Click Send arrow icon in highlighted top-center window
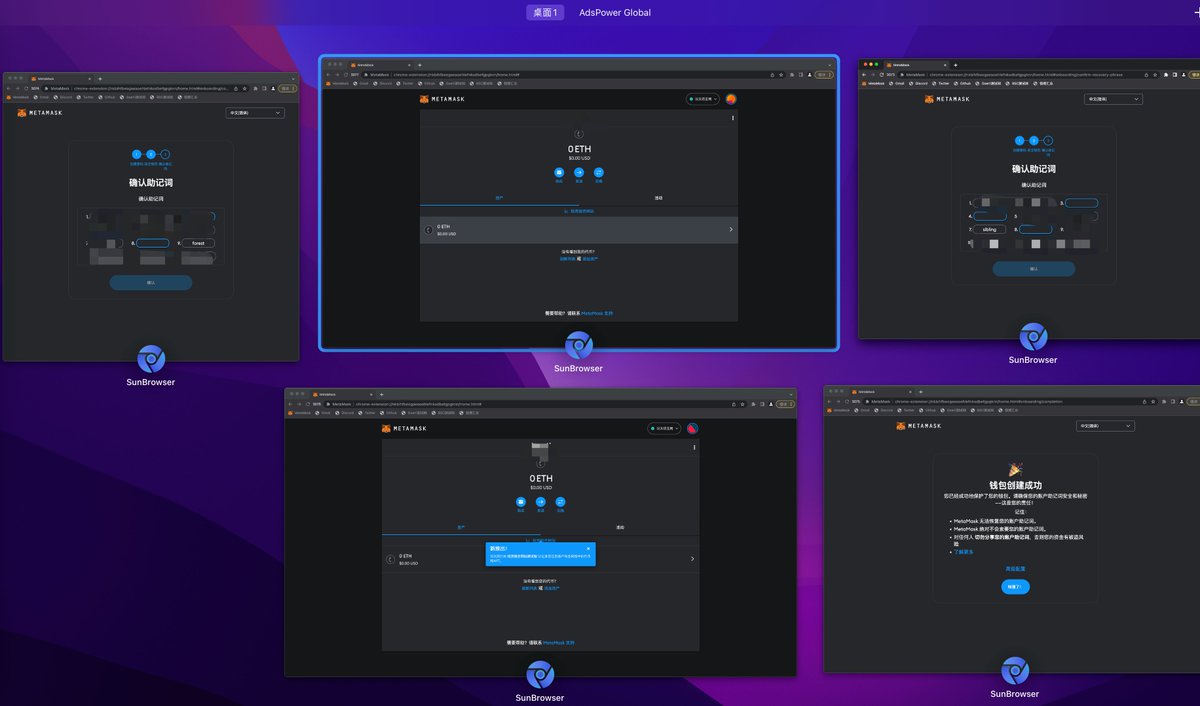Image resolution: width=1200 pixels, height=706 pixels. point(579,172)
